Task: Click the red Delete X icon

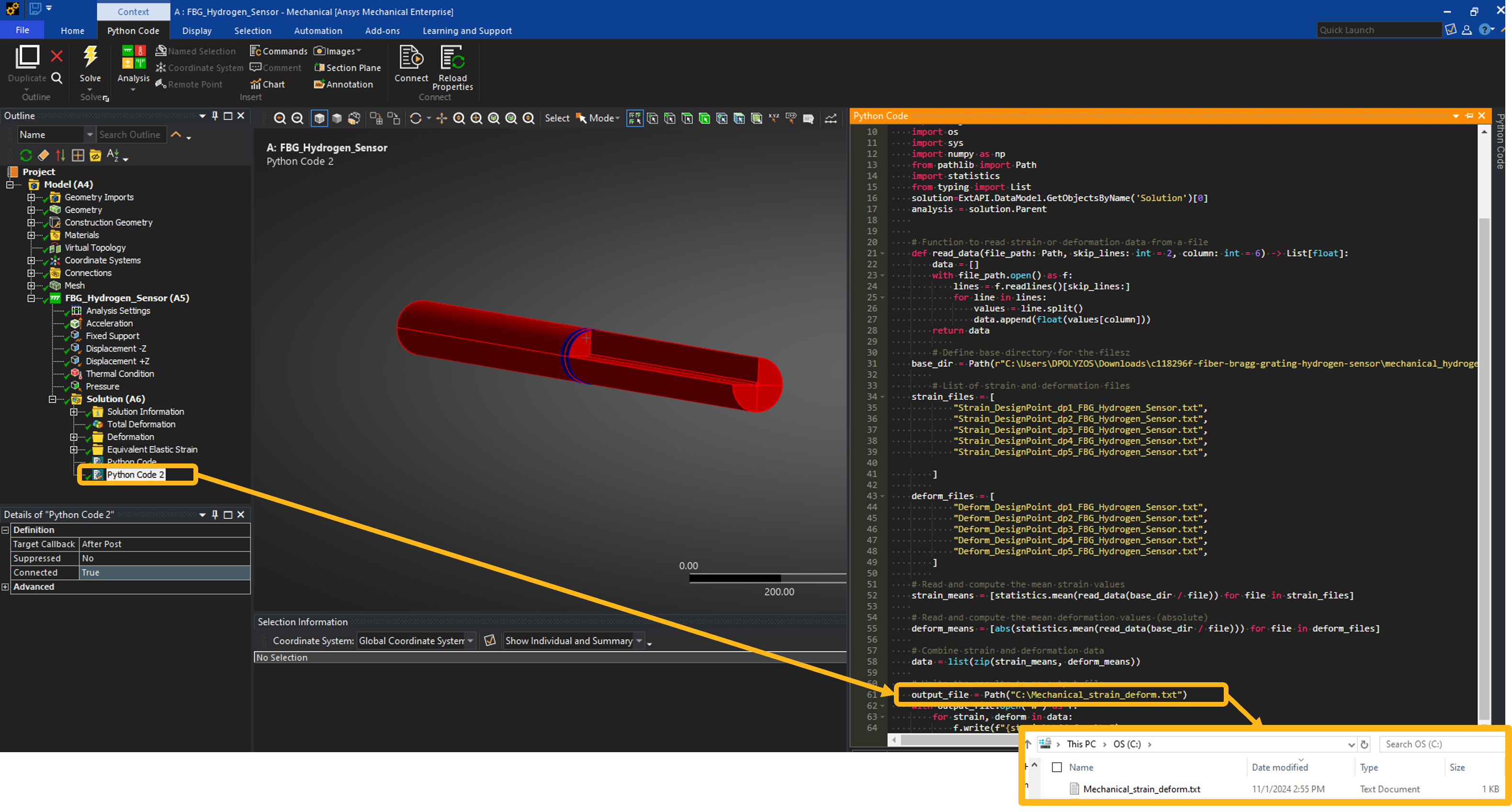Action: point(56,56)
